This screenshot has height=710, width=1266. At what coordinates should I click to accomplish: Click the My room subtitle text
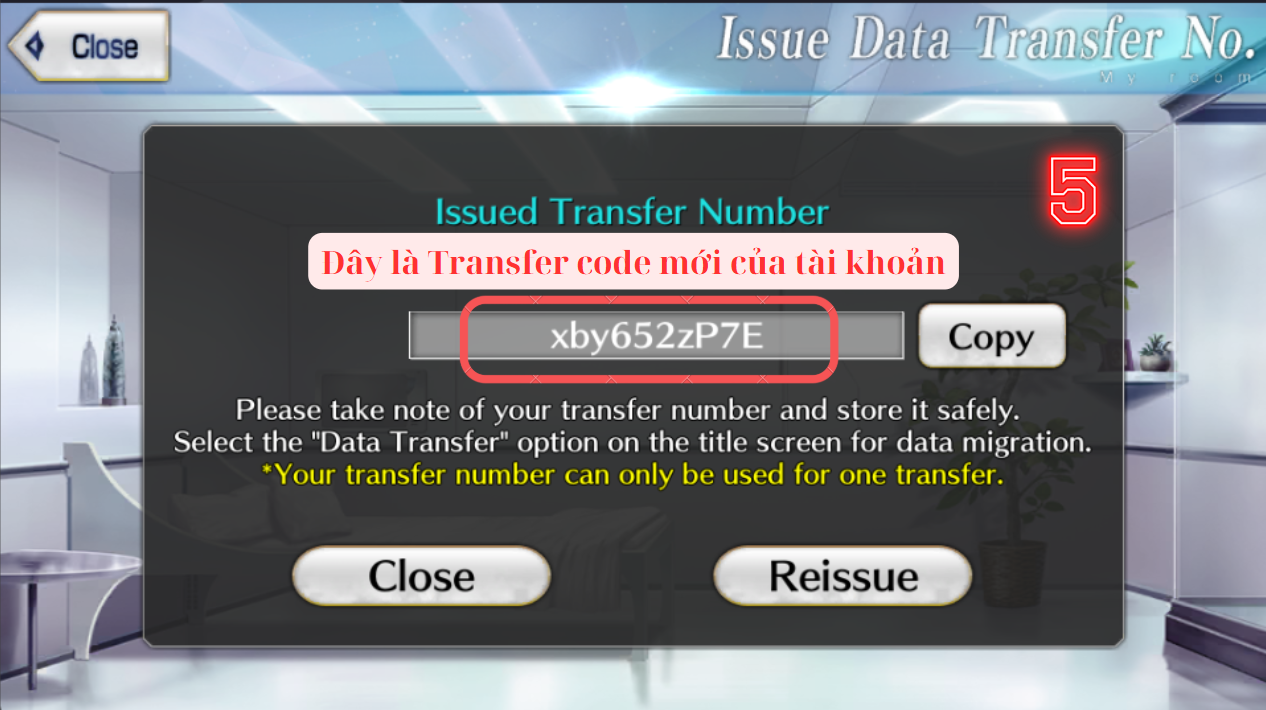1175,76
